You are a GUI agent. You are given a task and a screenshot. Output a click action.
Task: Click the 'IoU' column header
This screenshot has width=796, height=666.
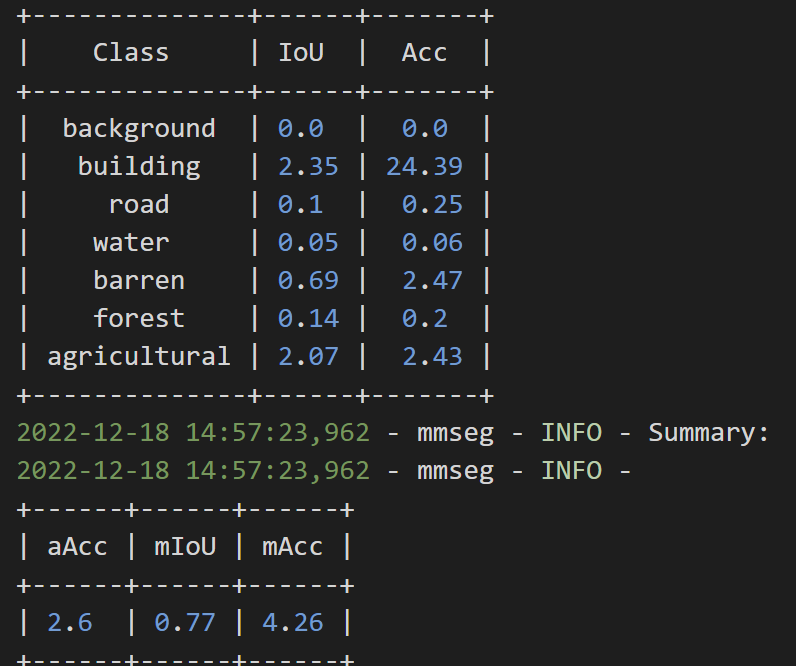301,52
